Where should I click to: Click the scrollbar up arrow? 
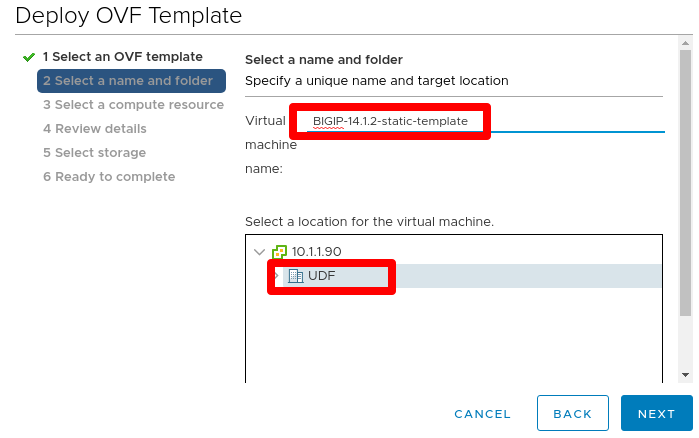point(686,43)
